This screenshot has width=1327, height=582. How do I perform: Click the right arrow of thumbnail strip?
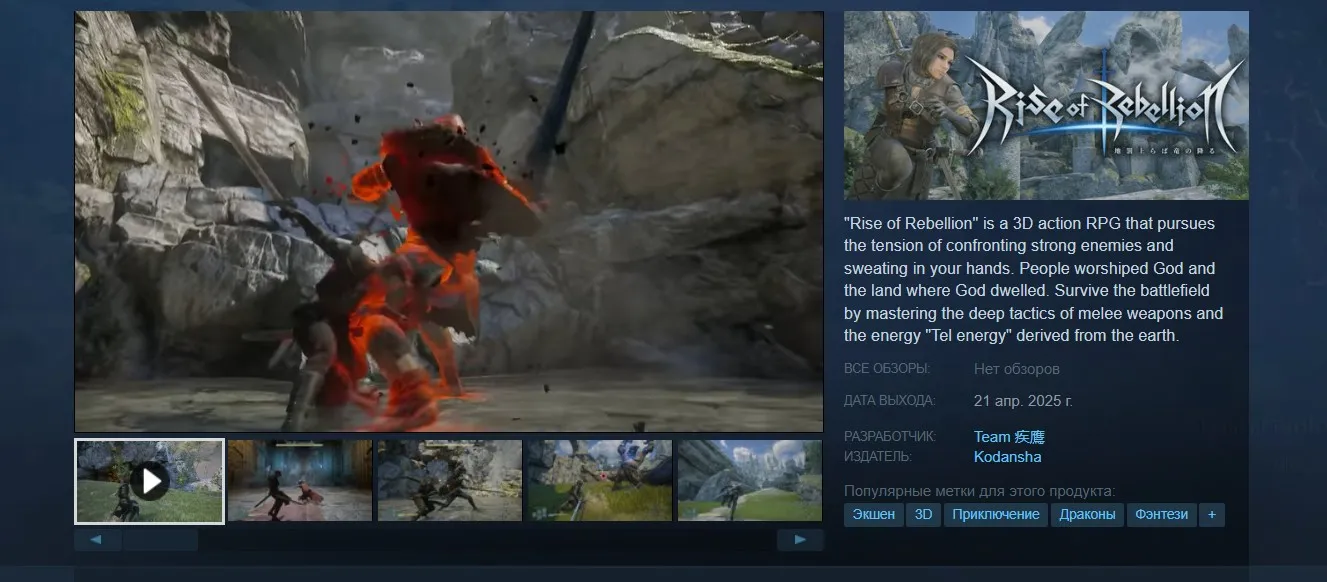point(800,540)
